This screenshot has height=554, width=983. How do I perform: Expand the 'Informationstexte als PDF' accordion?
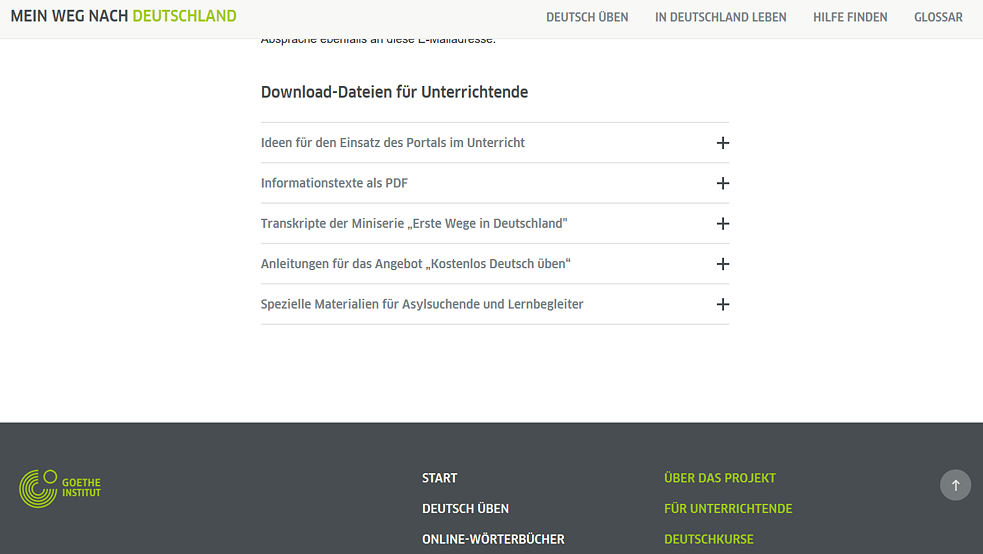pyautogui.click(x=334, y=184)
